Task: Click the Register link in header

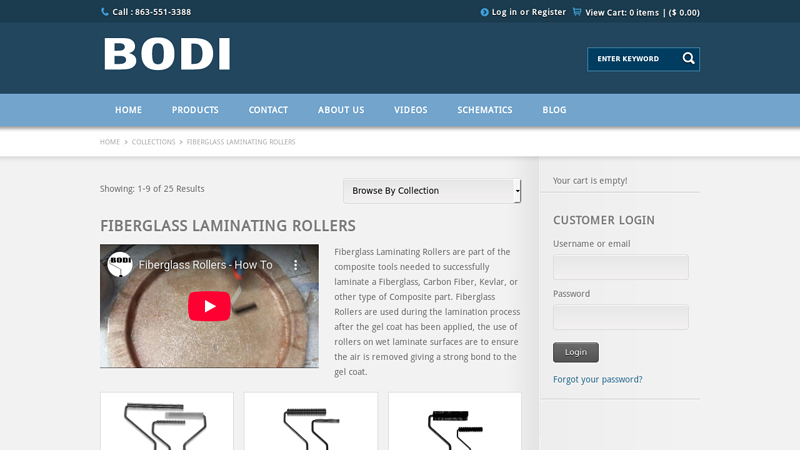Action: tap(549, 12)
